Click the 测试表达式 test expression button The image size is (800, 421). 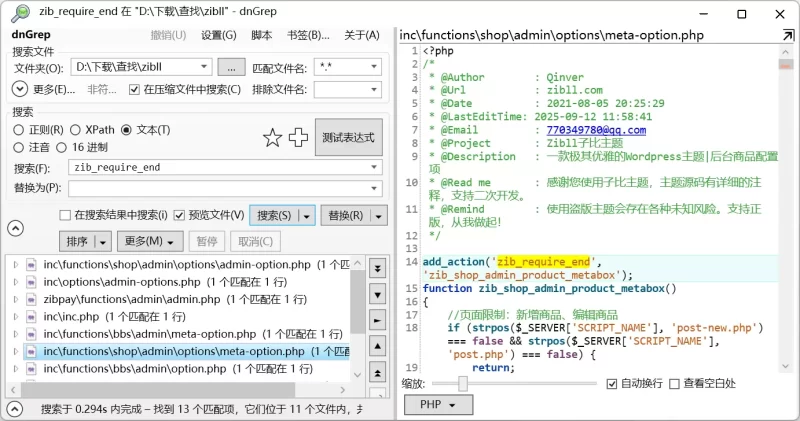[x=348, y=137]
